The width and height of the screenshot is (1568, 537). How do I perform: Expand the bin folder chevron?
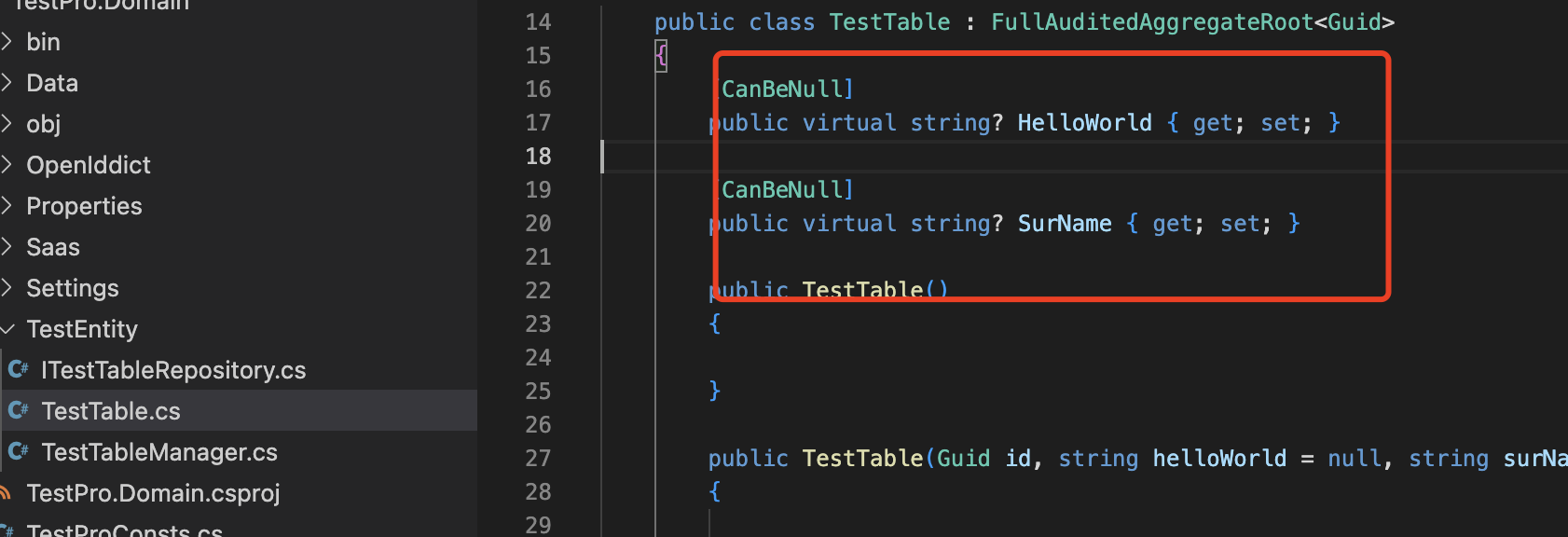pos(7,41)
